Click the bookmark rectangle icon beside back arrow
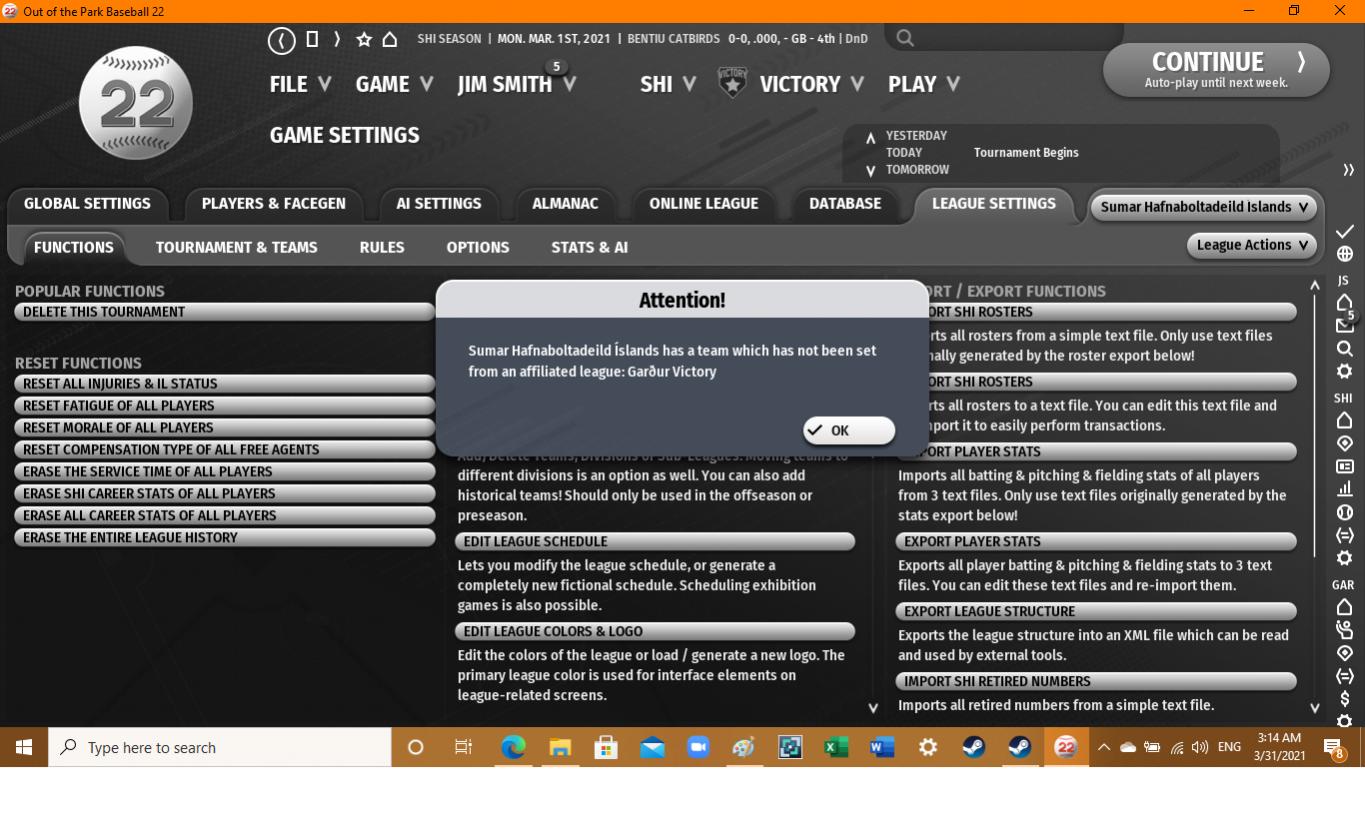This screenshot has height=823, width=1365. point(312,39)
